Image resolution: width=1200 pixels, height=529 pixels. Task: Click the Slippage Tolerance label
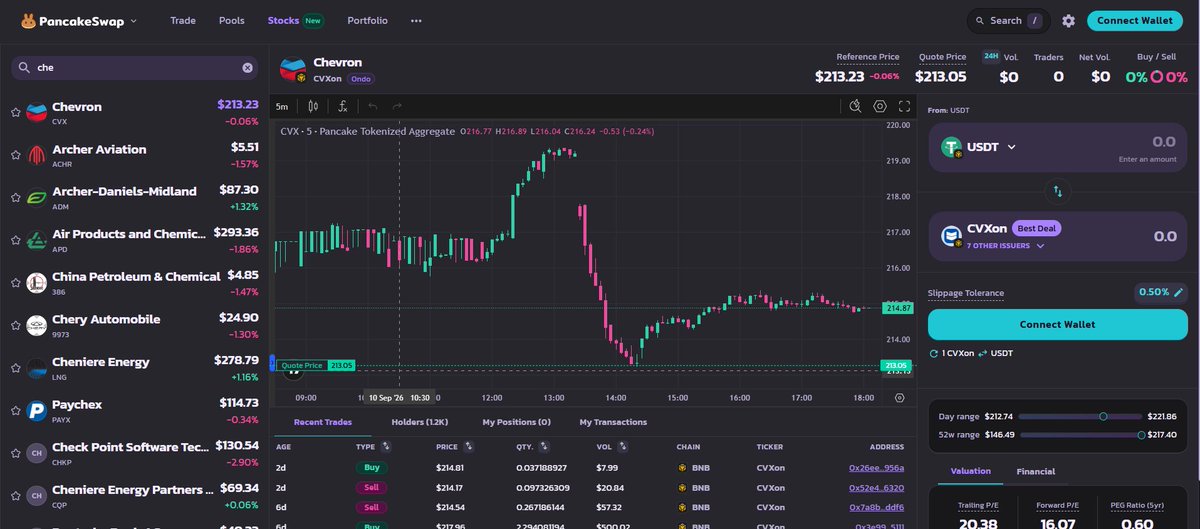click(966, 293)
